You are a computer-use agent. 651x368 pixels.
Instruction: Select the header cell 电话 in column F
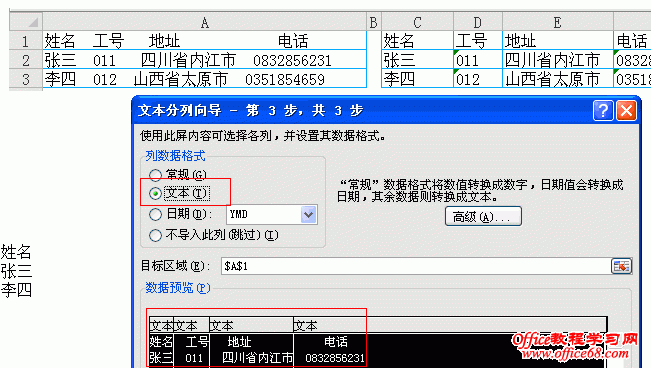click(632, 41)
